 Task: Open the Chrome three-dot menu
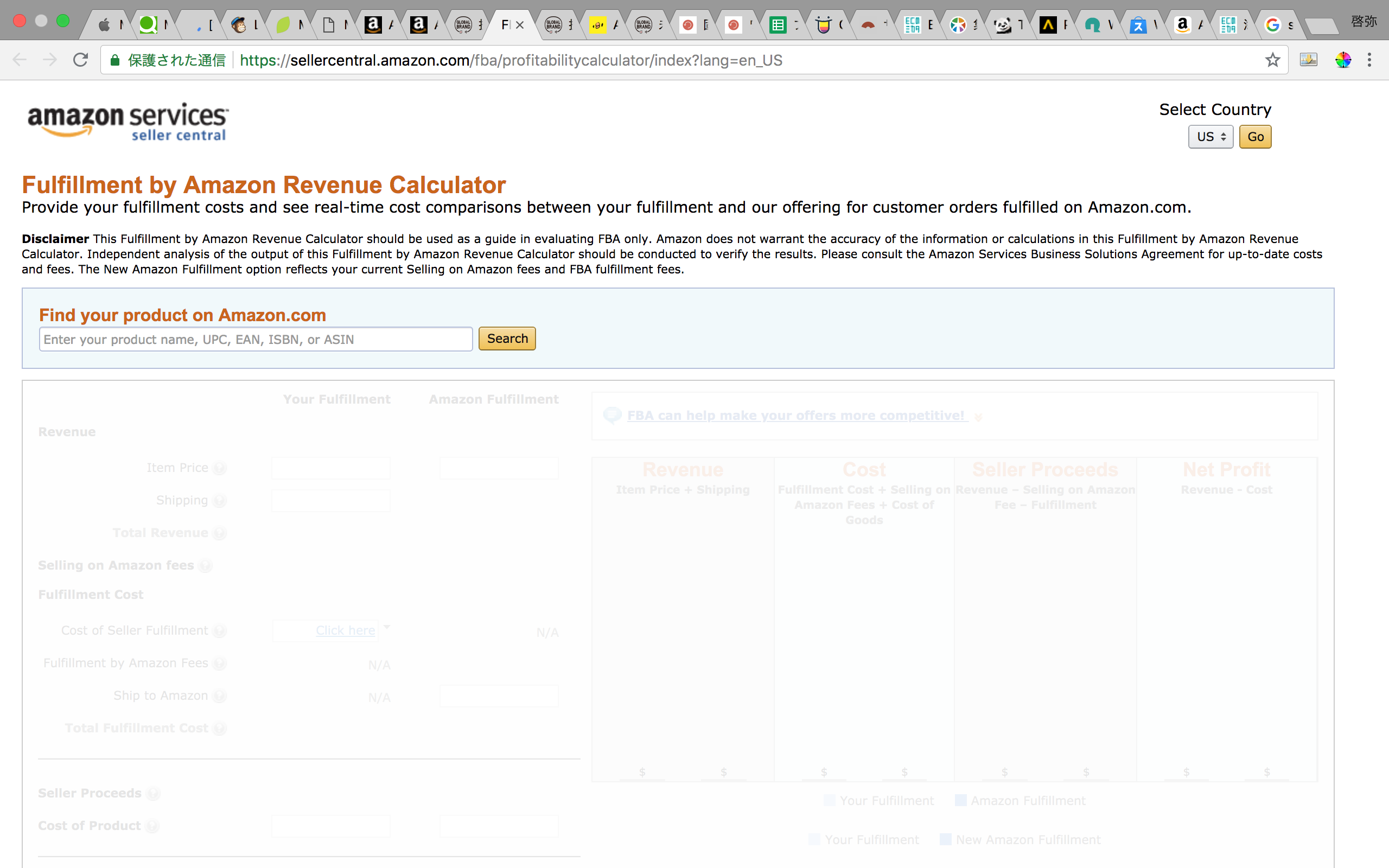pyautogui.click(x=1369, y=60)
